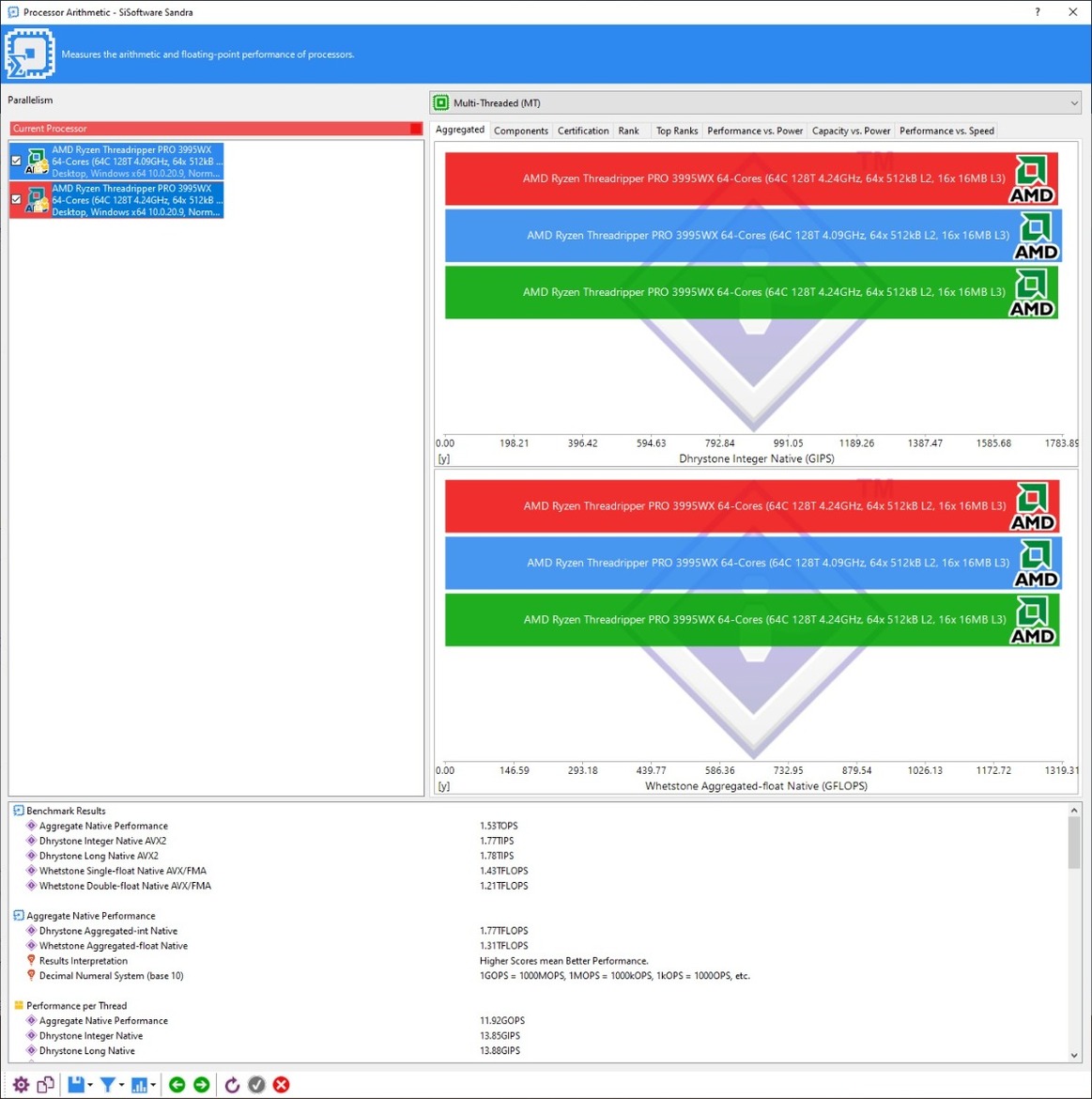Uncheck the 4.09GHz Threadripper list entry checkbox

point(16,161)
